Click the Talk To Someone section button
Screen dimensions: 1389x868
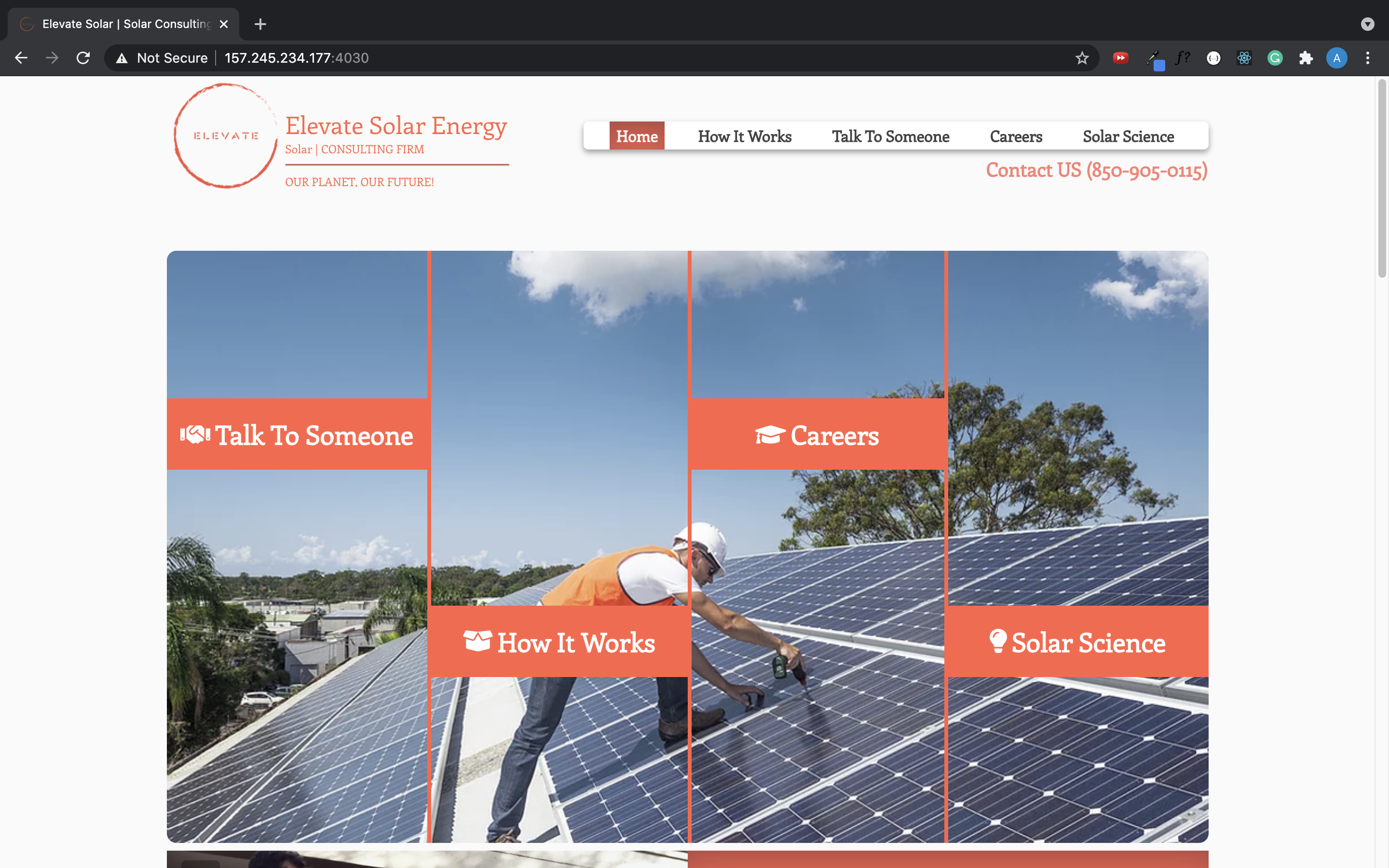[297, 434]
